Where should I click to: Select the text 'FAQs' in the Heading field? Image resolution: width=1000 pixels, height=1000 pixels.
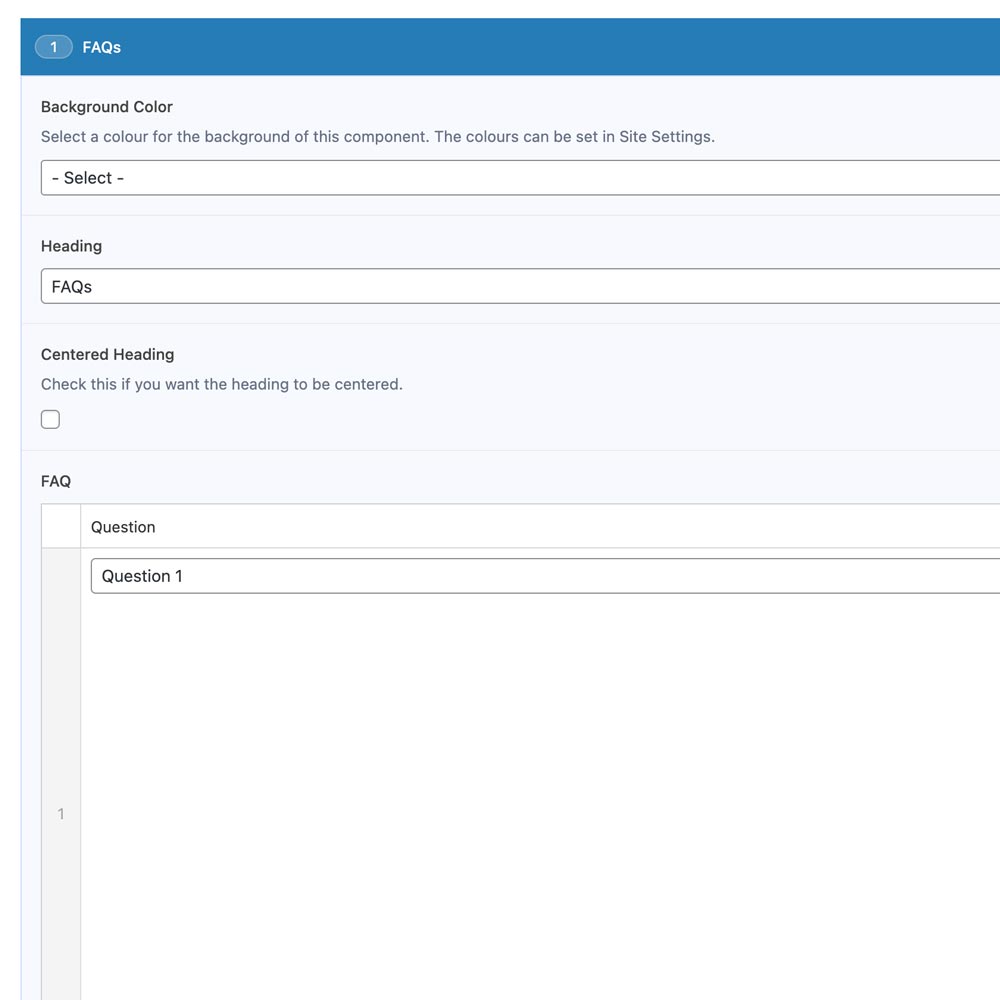tap(70, 286)
